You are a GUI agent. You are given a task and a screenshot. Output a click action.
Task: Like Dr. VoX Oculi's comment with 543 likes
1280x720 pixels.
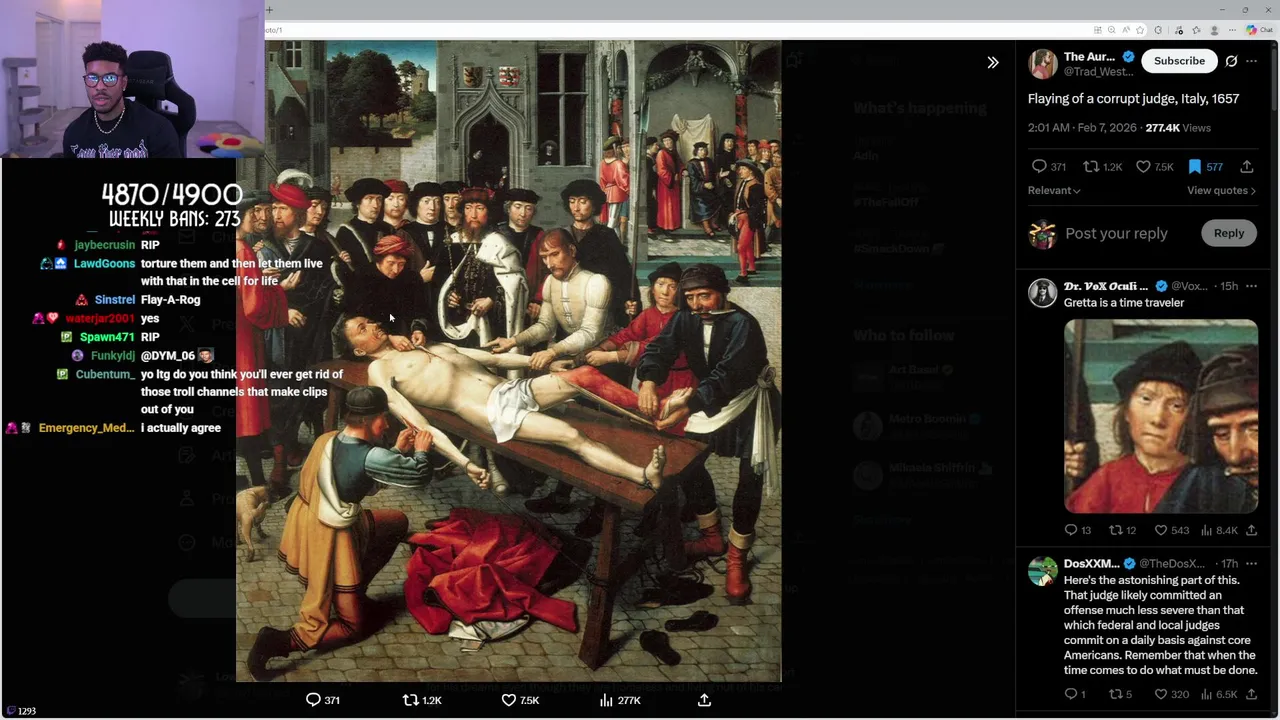(x=1161, y=530)
